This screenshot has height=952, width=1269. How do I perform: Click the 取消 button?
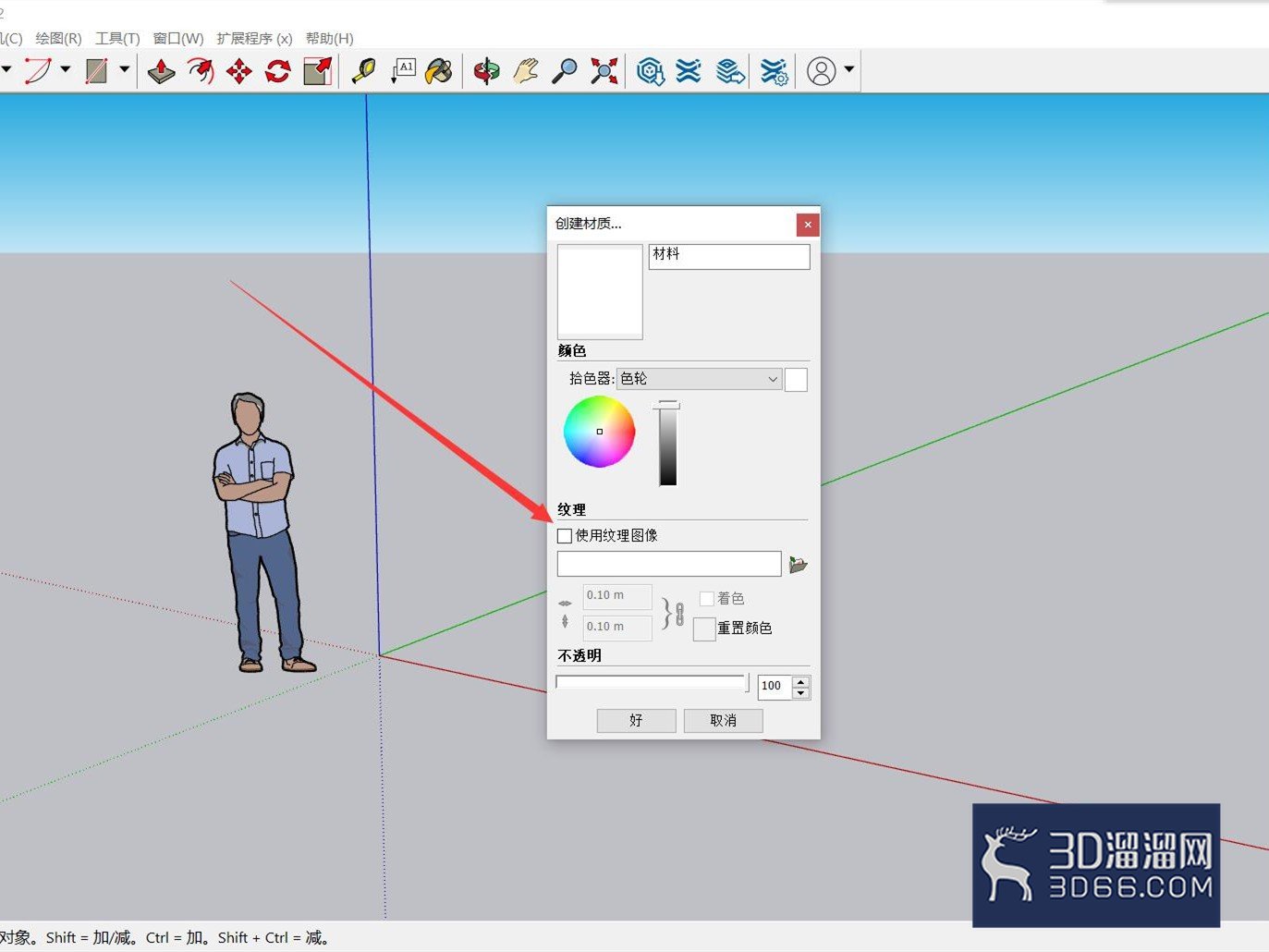point(724,721)
